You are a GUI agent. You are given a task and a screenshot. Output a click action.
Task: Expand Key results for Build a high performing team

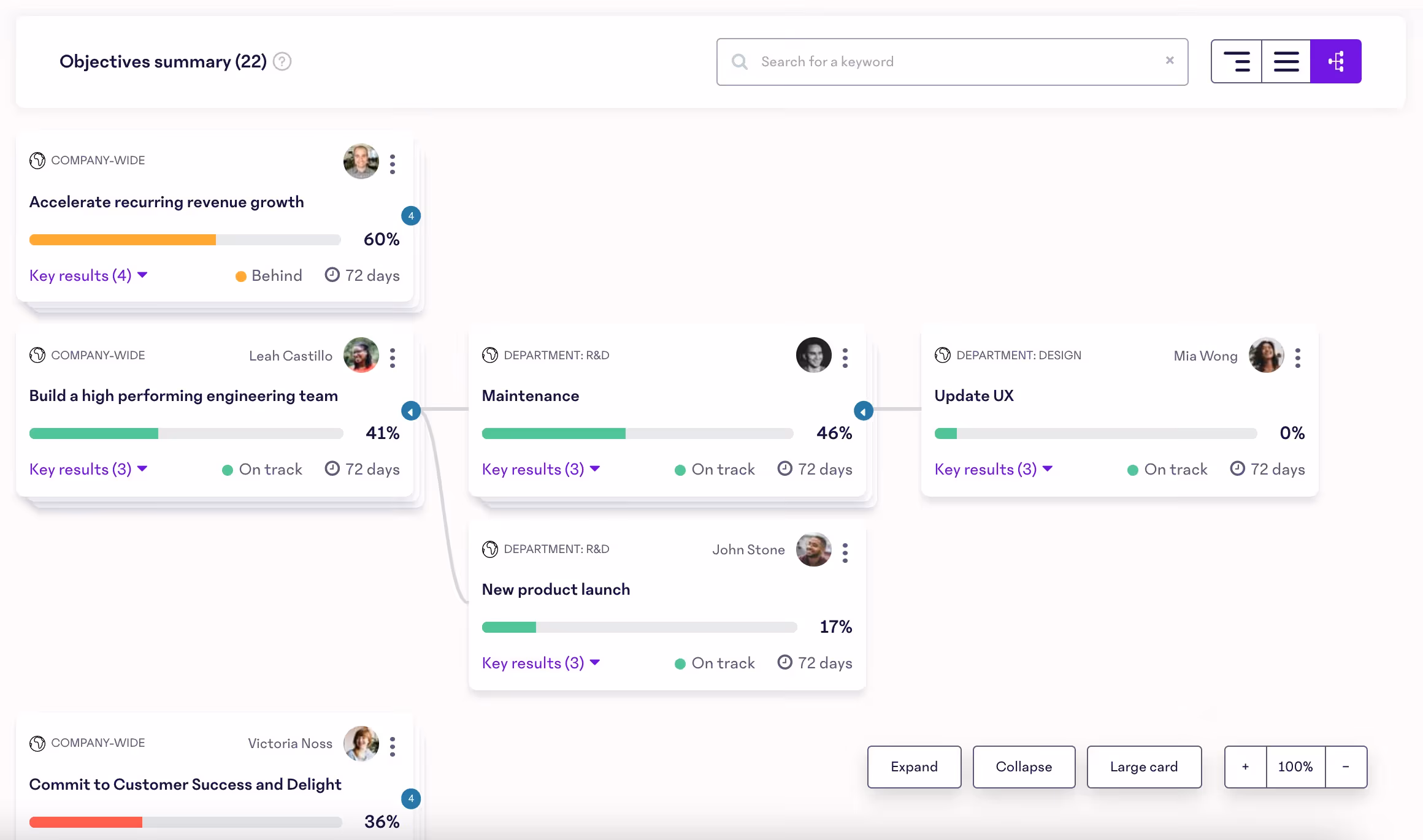click(x=88, y=469)
